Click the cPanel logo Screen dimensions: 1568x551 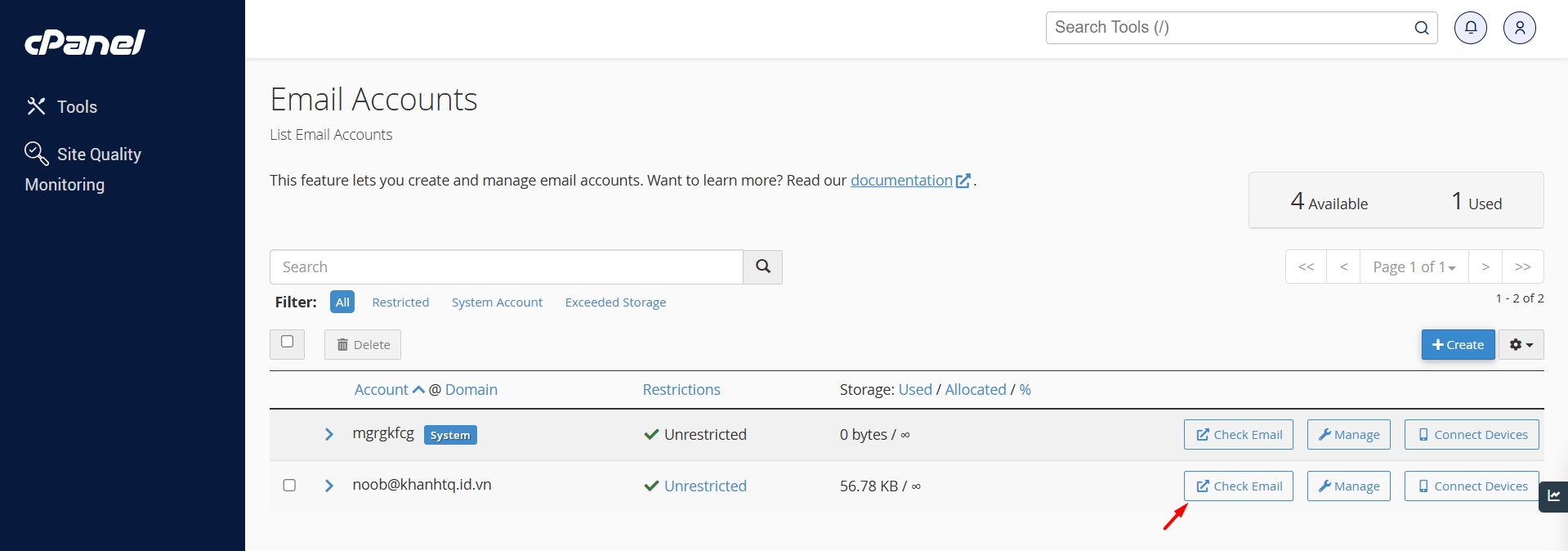[85, 43]
